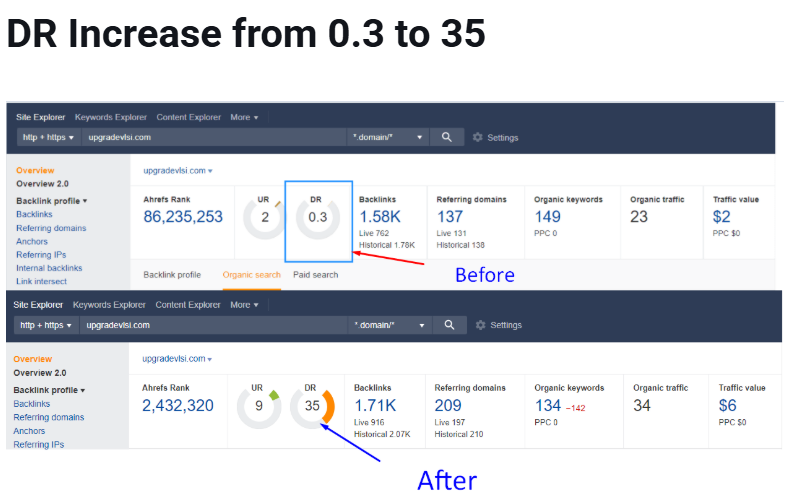800x500 pixels.
Task: Click the Backlinks value 1.58K
Action: (x=380, y=217)
